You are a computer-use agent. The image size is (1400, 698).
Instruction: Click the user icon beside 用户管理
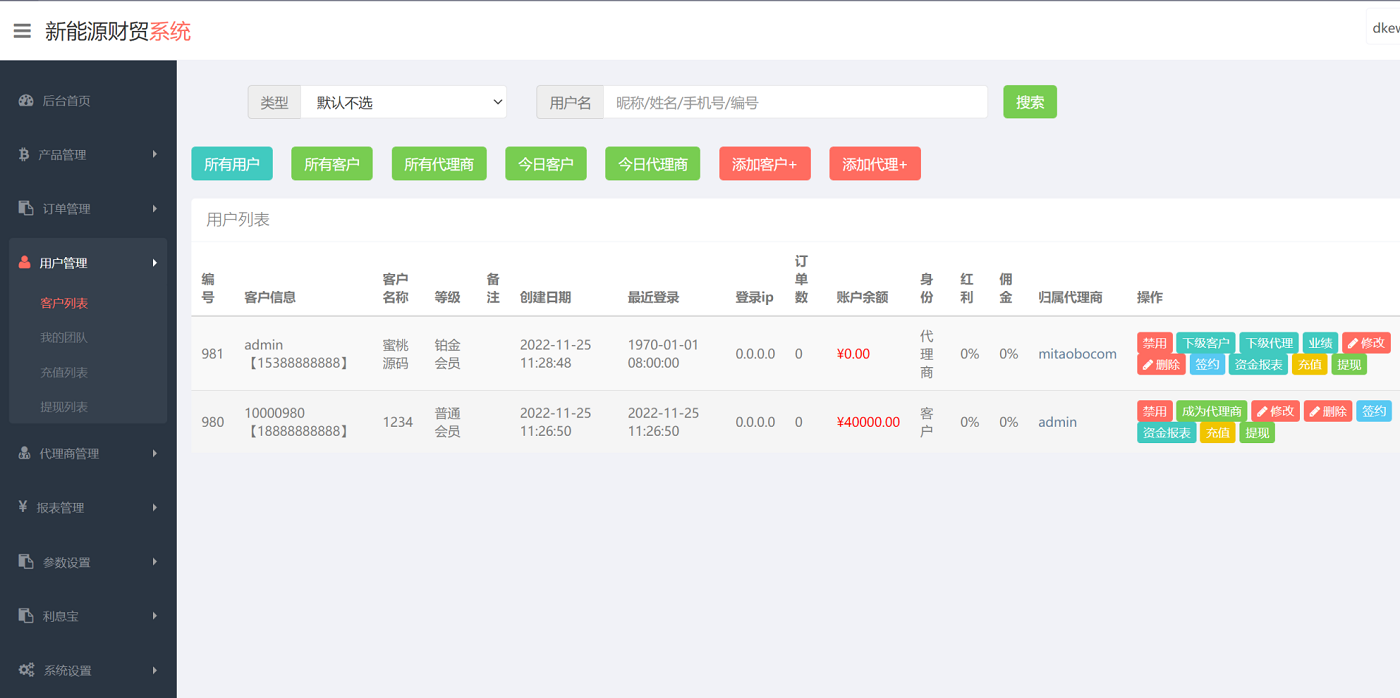pos(25,263)
